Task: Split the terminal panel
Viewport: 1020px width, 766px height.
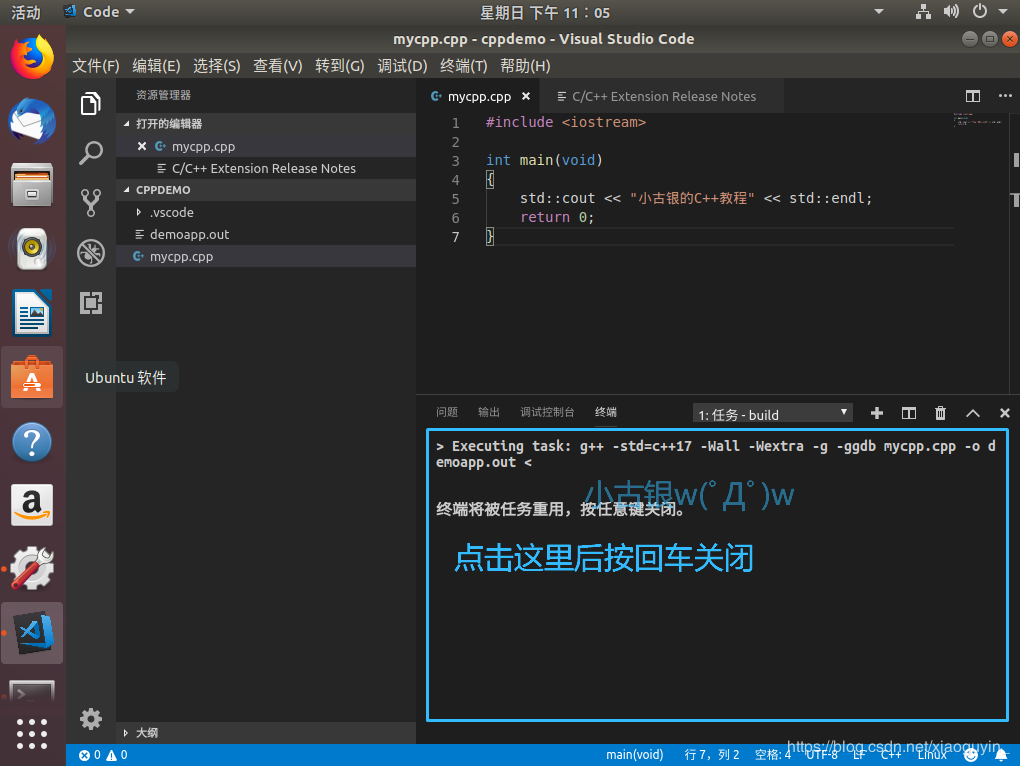Action: click(x=908, y=413)
